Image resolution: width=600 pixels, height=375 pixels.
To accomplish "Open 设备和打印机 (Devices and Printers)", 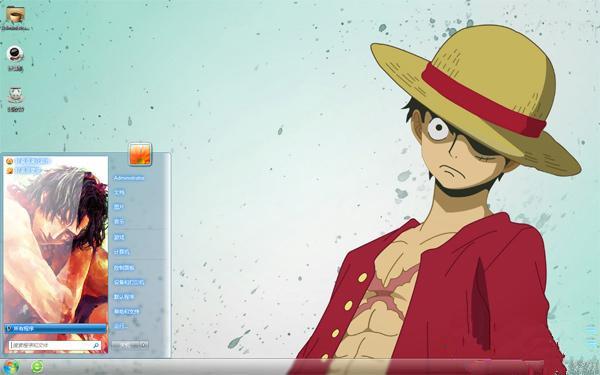I will click(129, 282).
